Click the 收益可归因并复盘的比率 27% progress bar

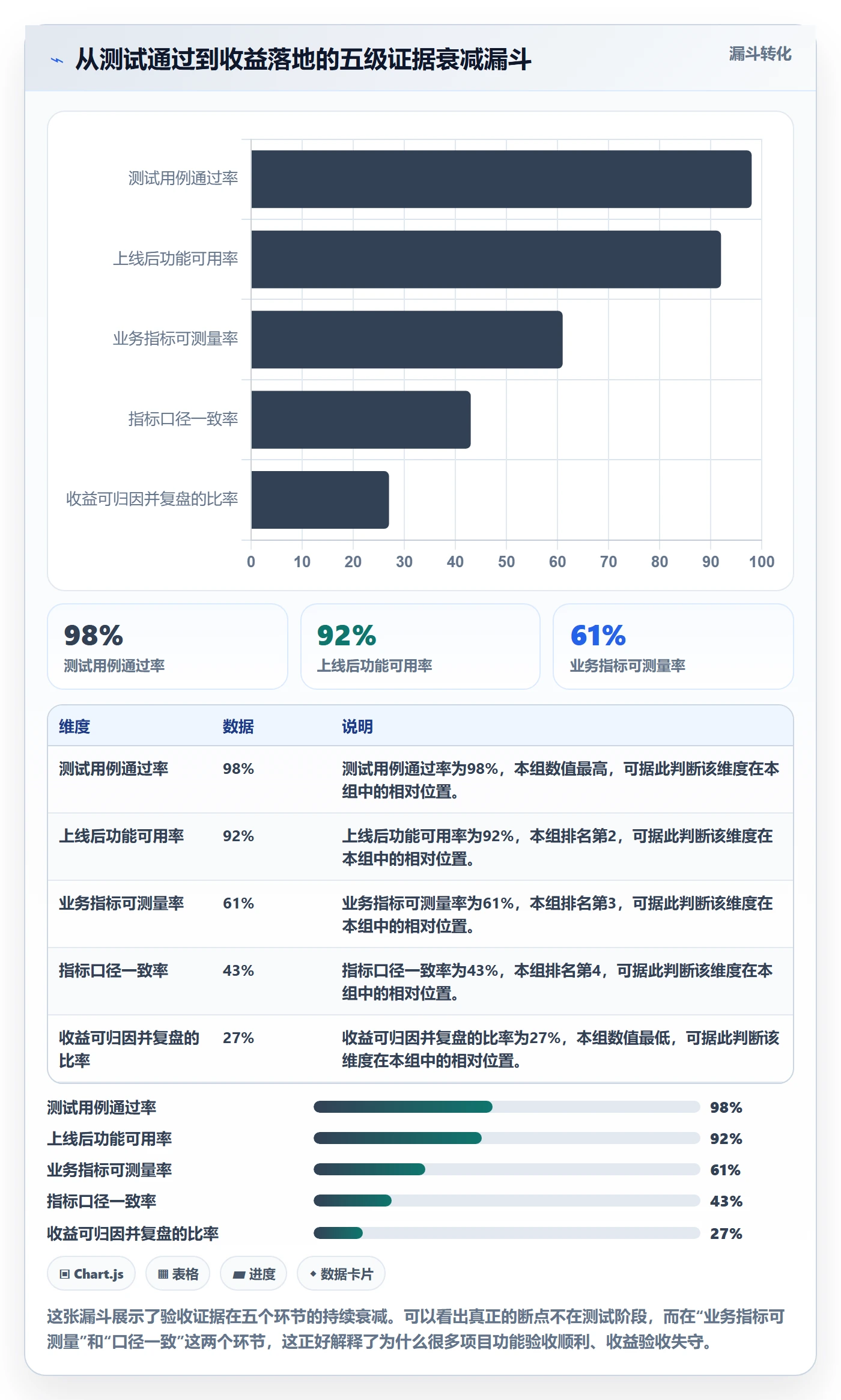click(507, 1233)
